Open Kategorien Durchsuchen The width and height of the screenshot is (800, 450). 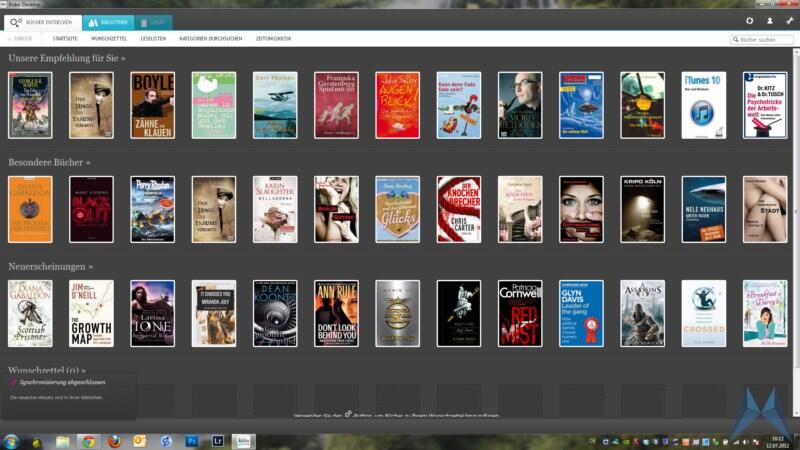[x=211, y=39]
